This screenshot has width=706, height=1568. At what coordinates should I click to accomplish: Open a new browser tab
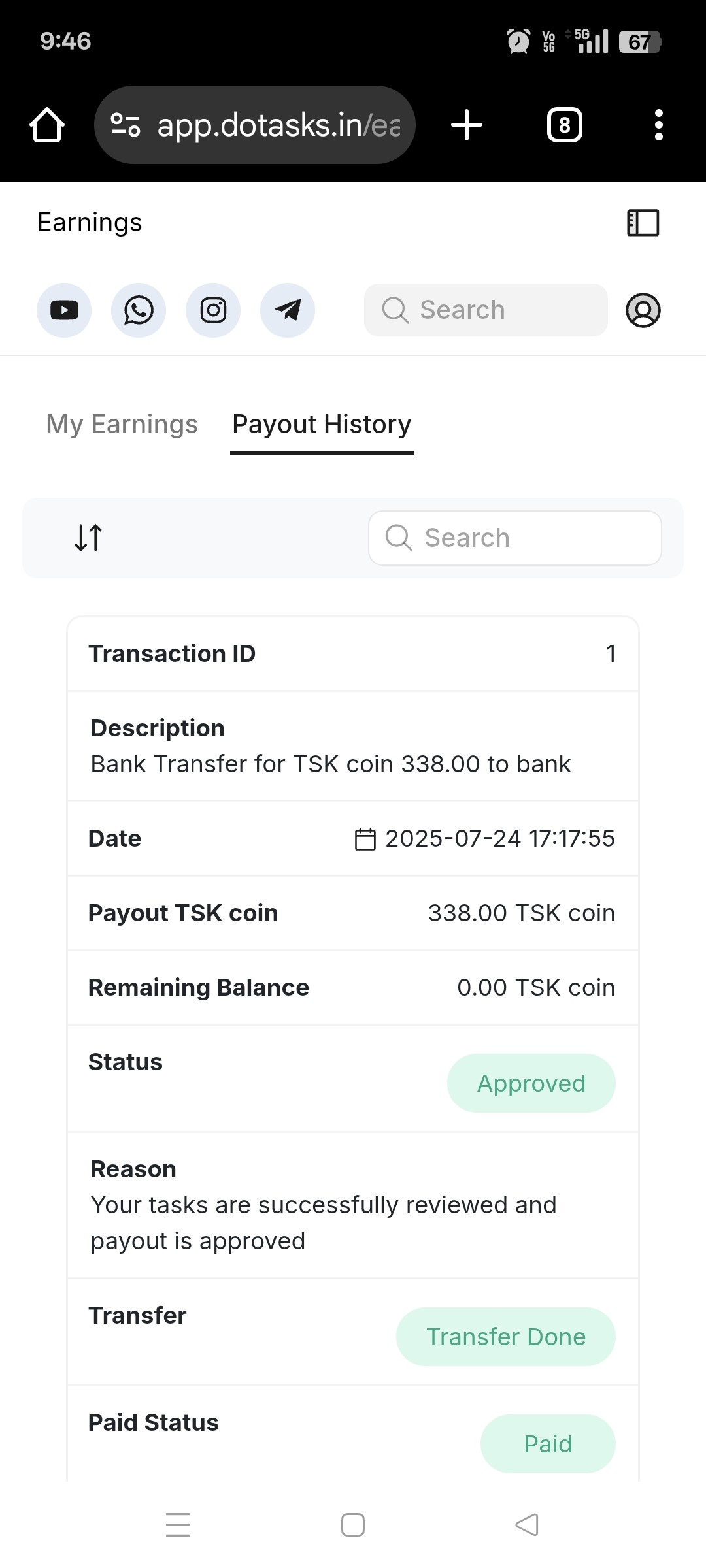pyautogui.click(x=467, y=125)
